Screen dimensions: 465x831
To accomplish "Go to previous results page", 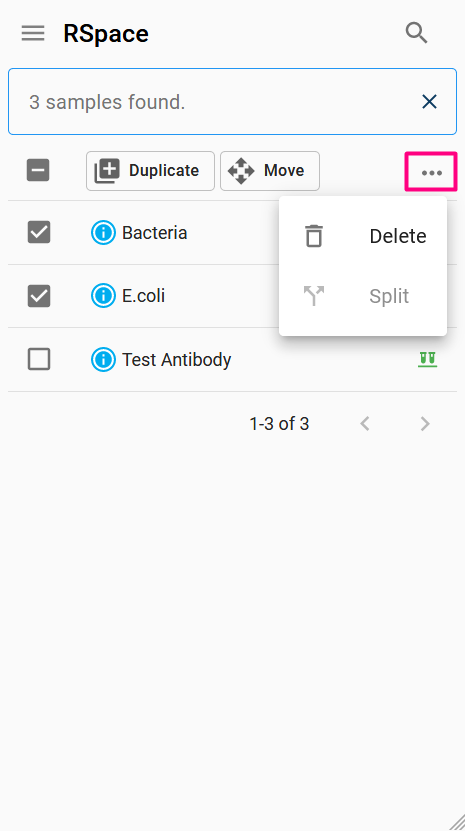I will coord(365,424).
